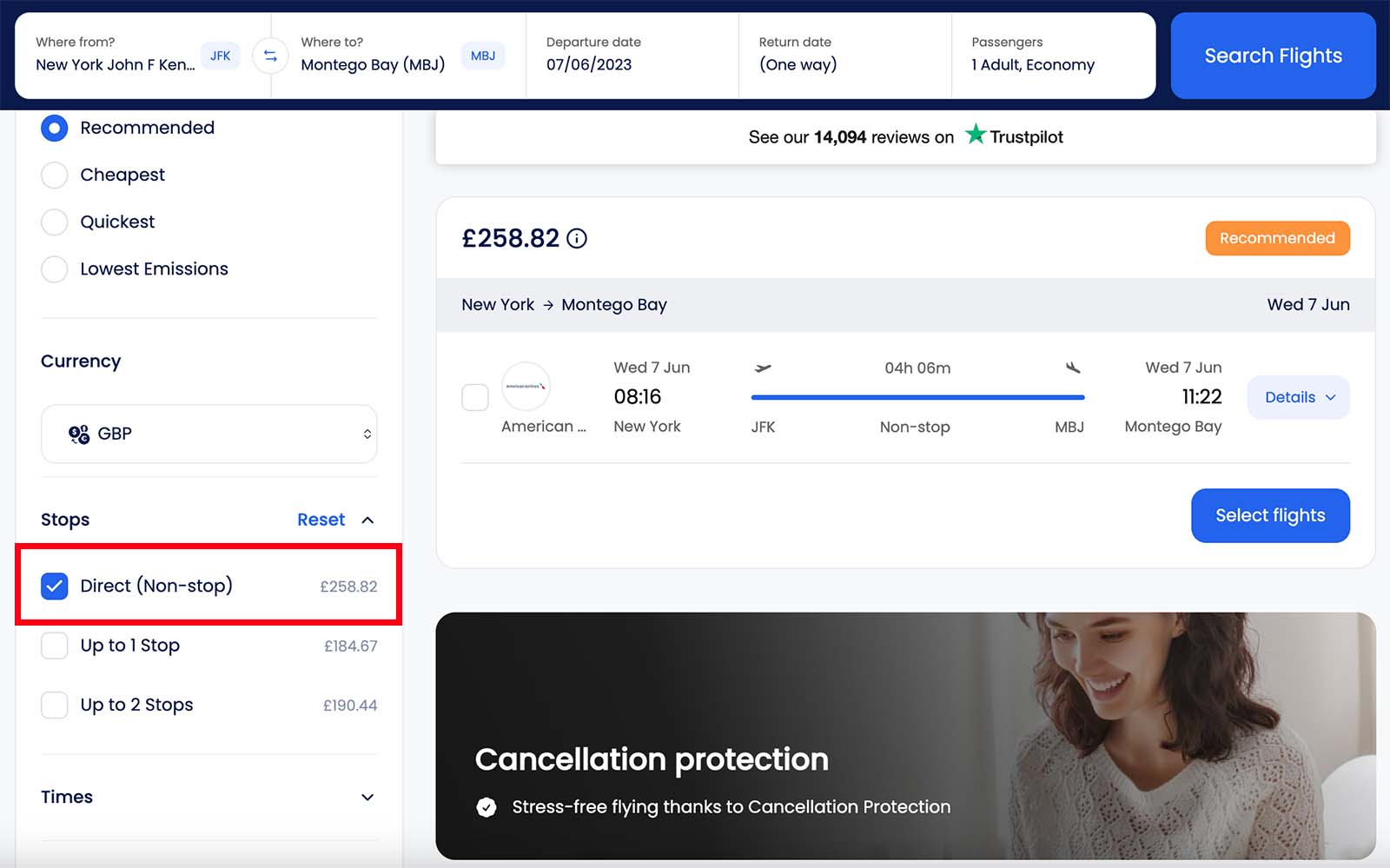Screen dimensions: 1390x868
Task: Expand the Times filter section
Action: [367, 797]
